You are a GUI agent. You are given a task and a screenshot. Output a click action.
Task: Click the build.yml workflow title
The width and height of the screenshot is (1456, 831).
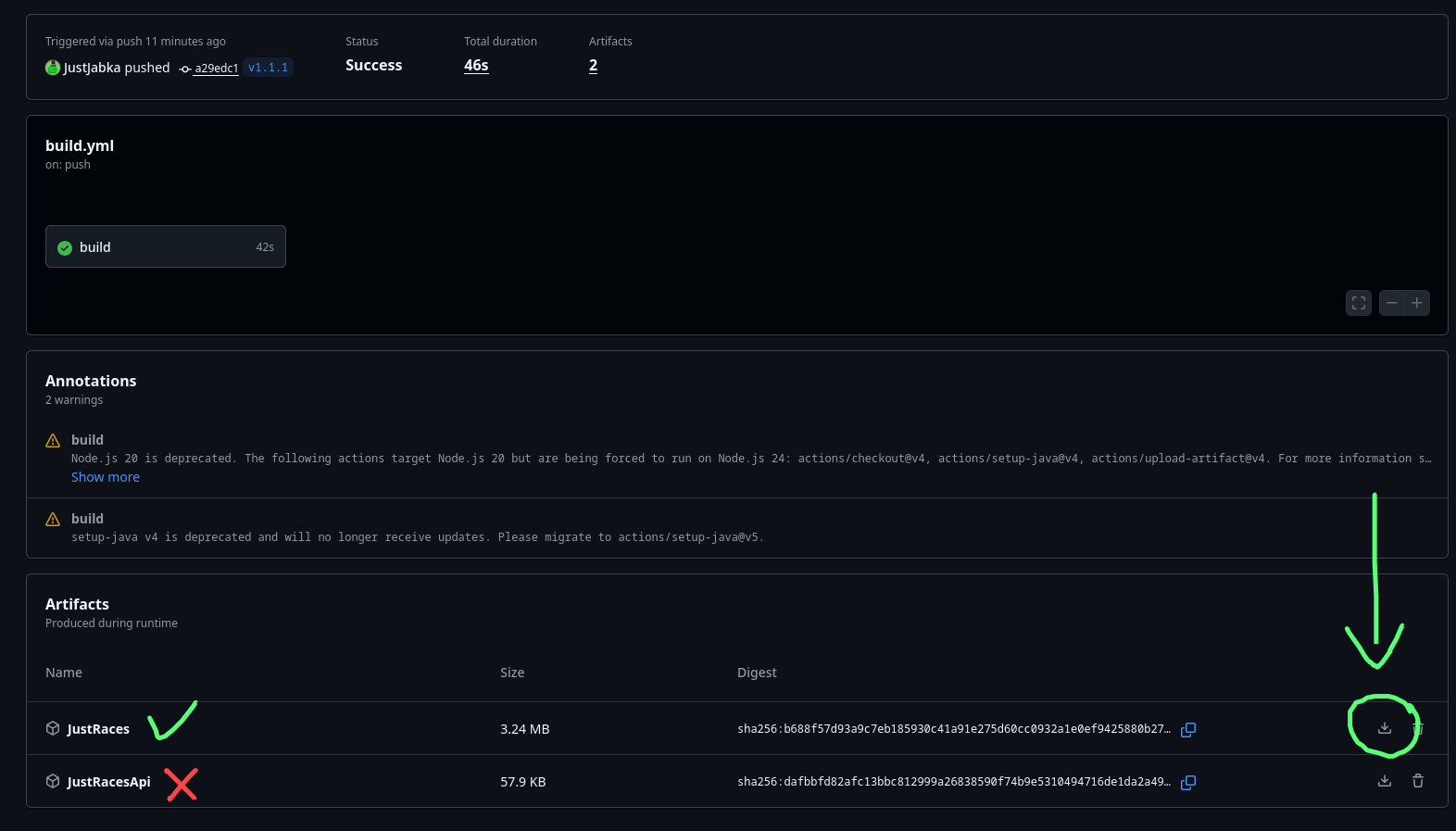coord(80,145)
